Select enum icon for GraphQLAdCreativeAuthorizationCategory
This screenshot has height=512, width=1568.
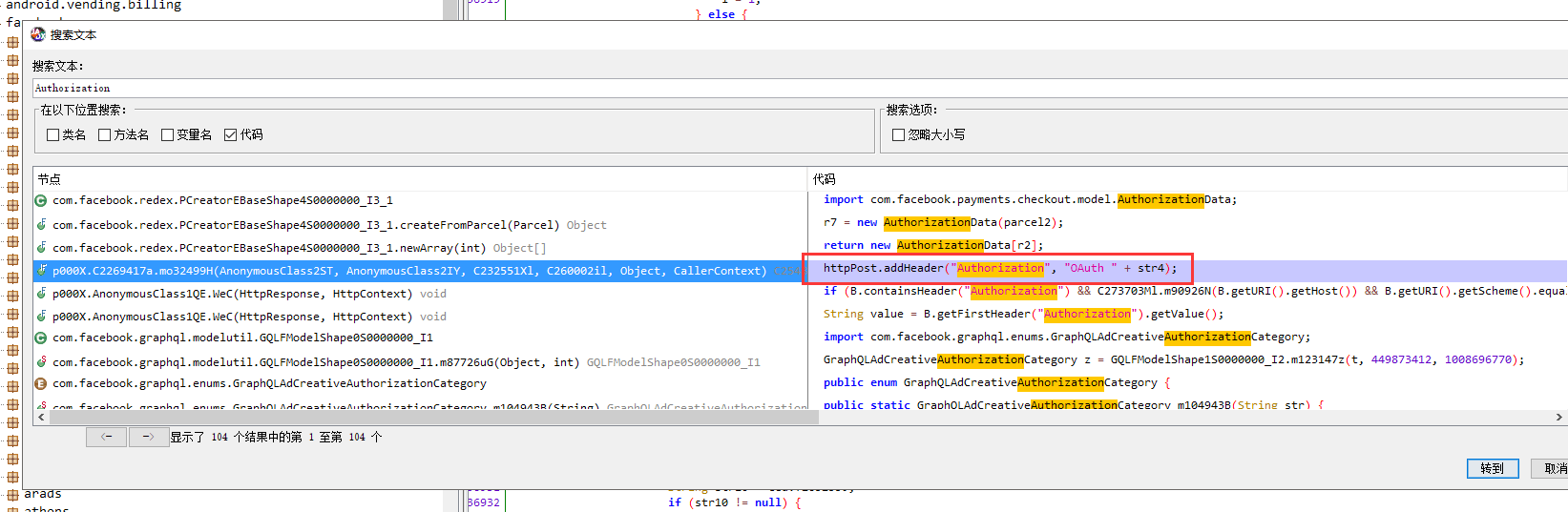(x=41, y=383)
